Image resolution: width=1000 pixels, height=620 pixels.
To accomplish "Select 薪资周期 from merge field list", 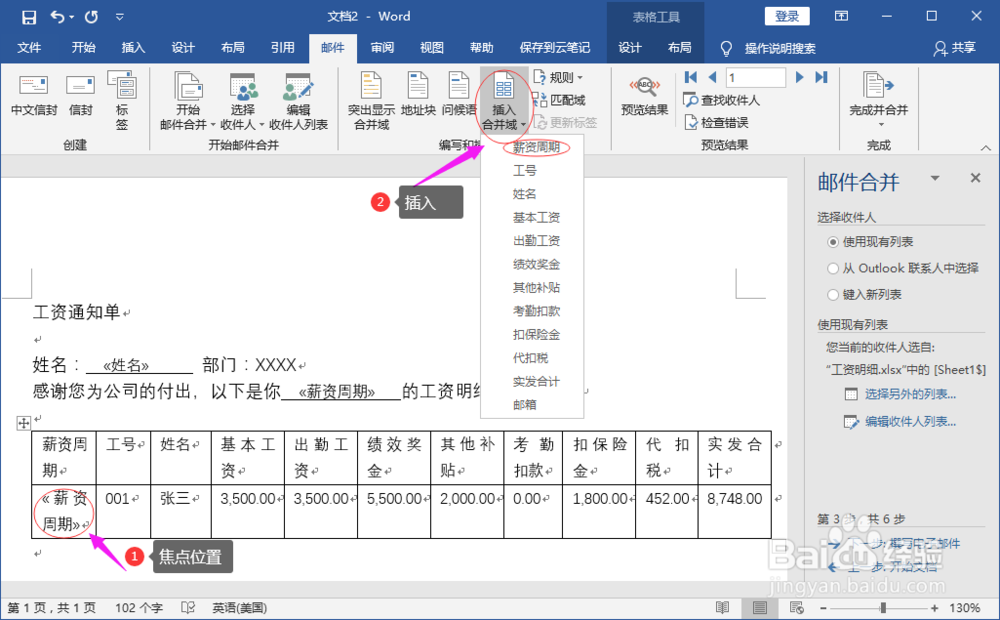I will pyautogui.click(x=536, y=147).
